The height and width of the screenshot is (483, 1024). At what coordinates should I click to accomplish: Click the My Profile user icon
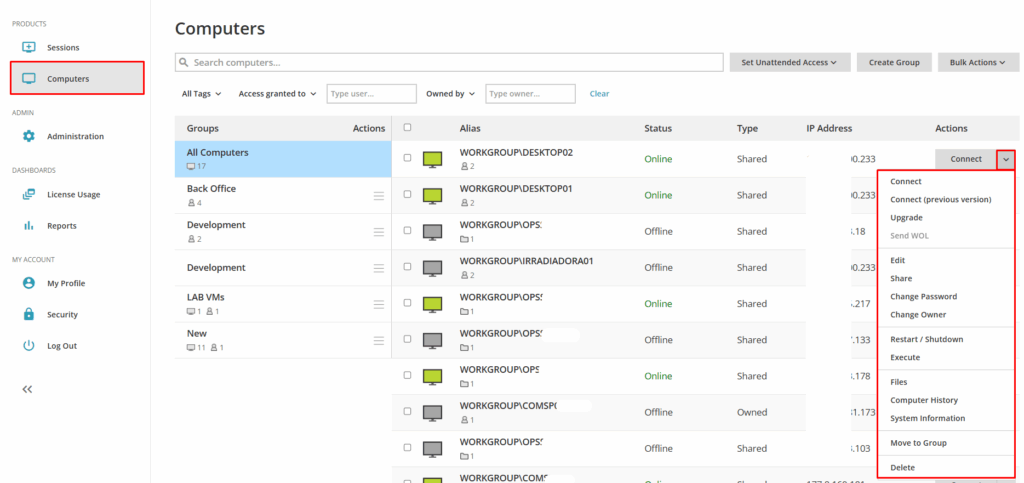29,283
